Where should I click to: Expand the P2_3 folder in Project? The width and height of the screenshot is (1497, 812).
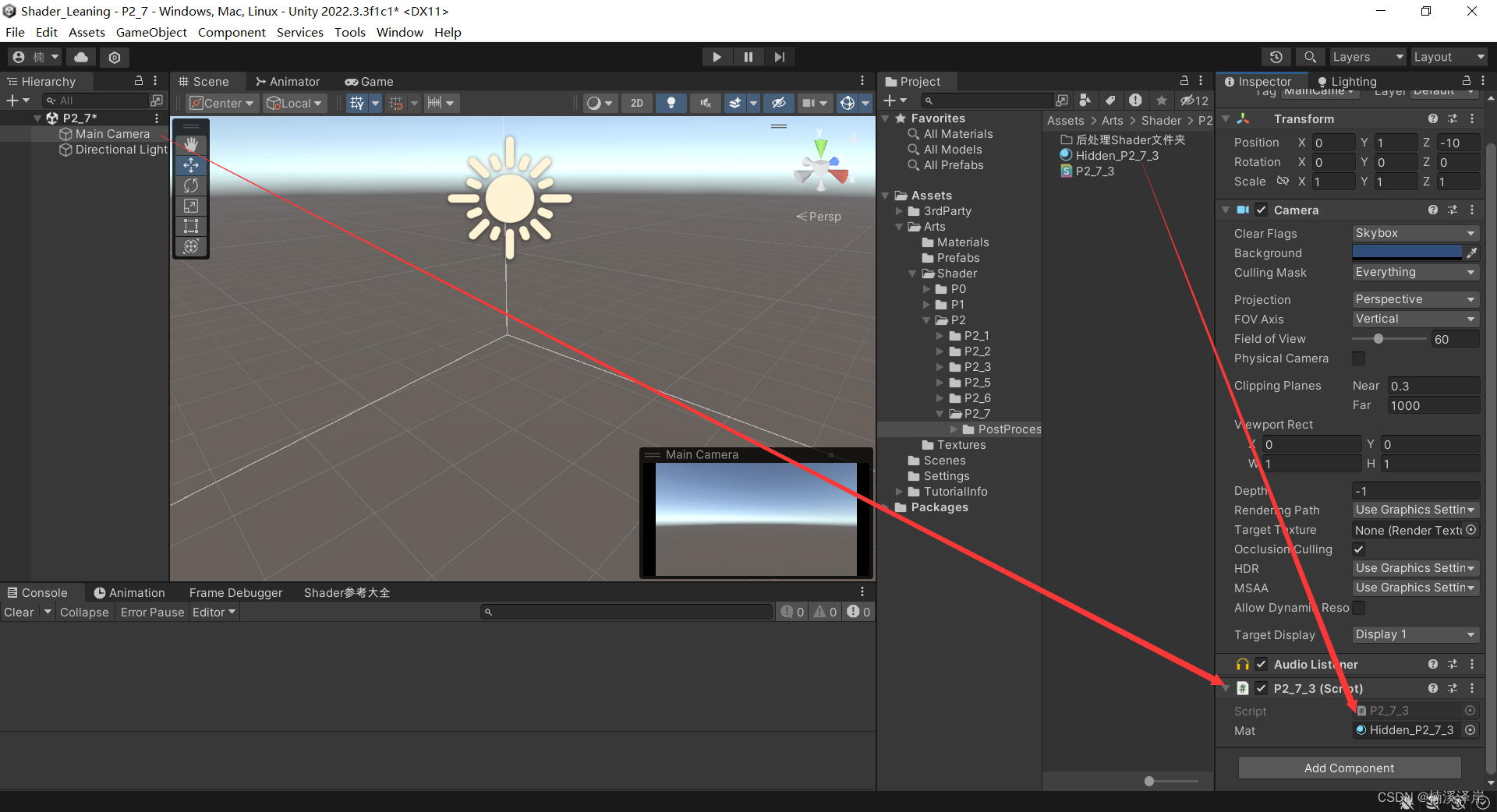(940, 367)
